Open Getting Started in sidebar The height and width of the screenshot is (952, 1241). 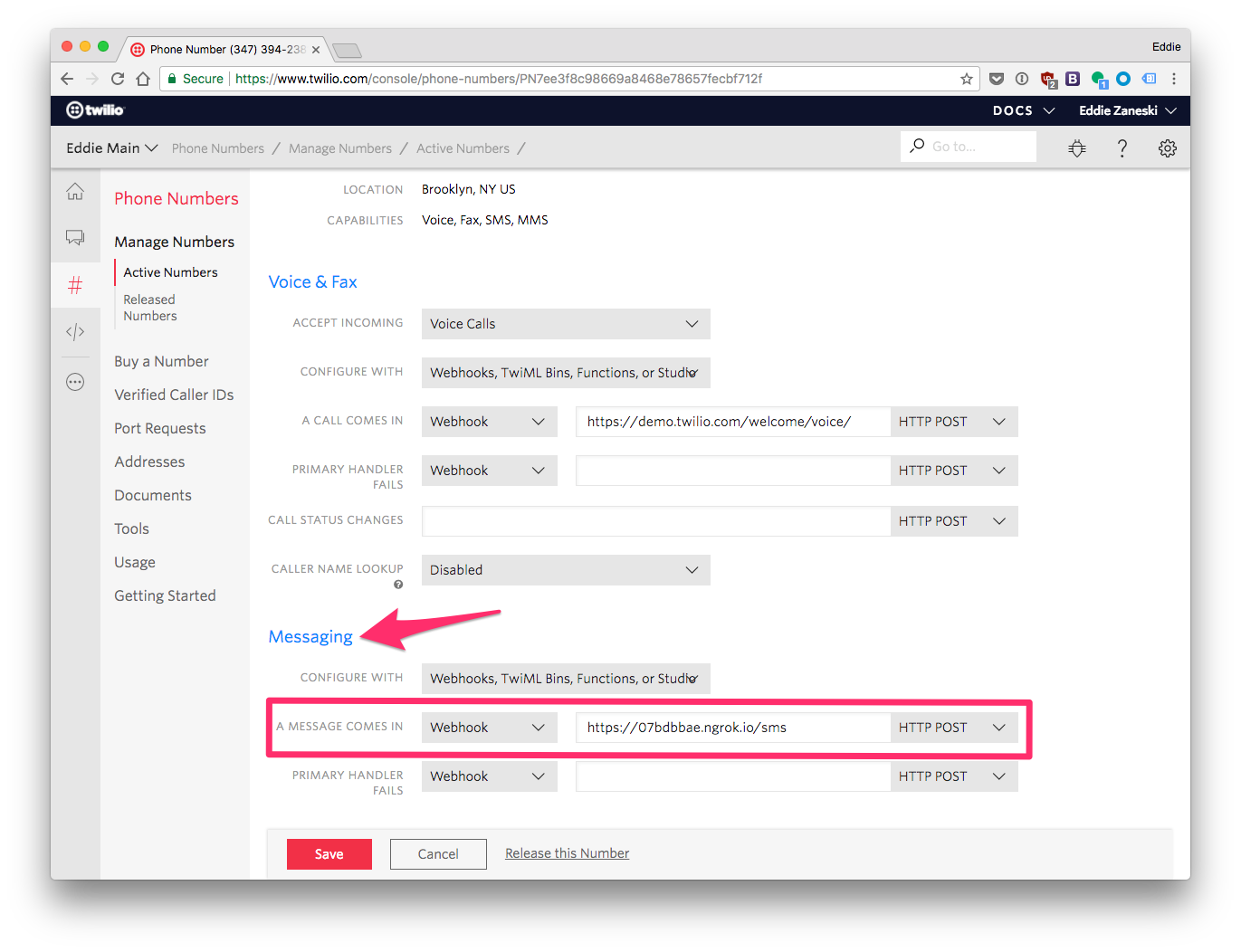tap(165, 595)
